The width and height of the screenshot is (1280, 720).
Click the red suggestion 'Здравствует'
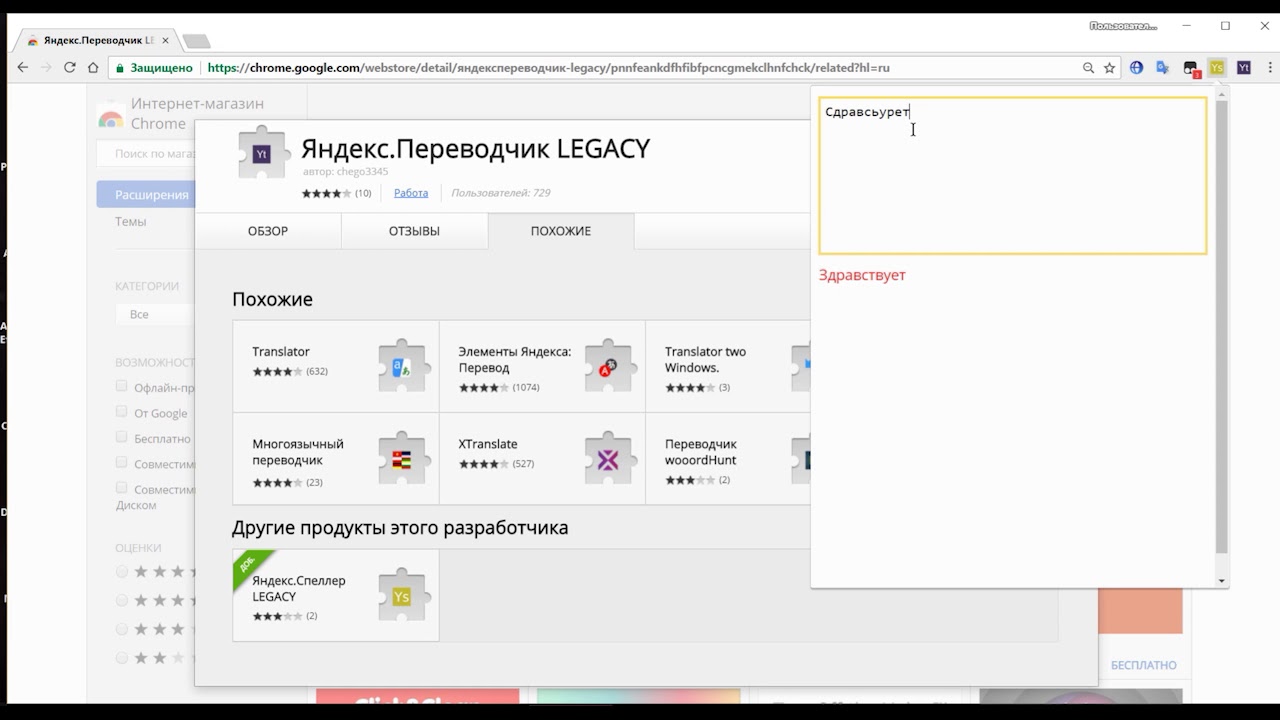[862, 275]
